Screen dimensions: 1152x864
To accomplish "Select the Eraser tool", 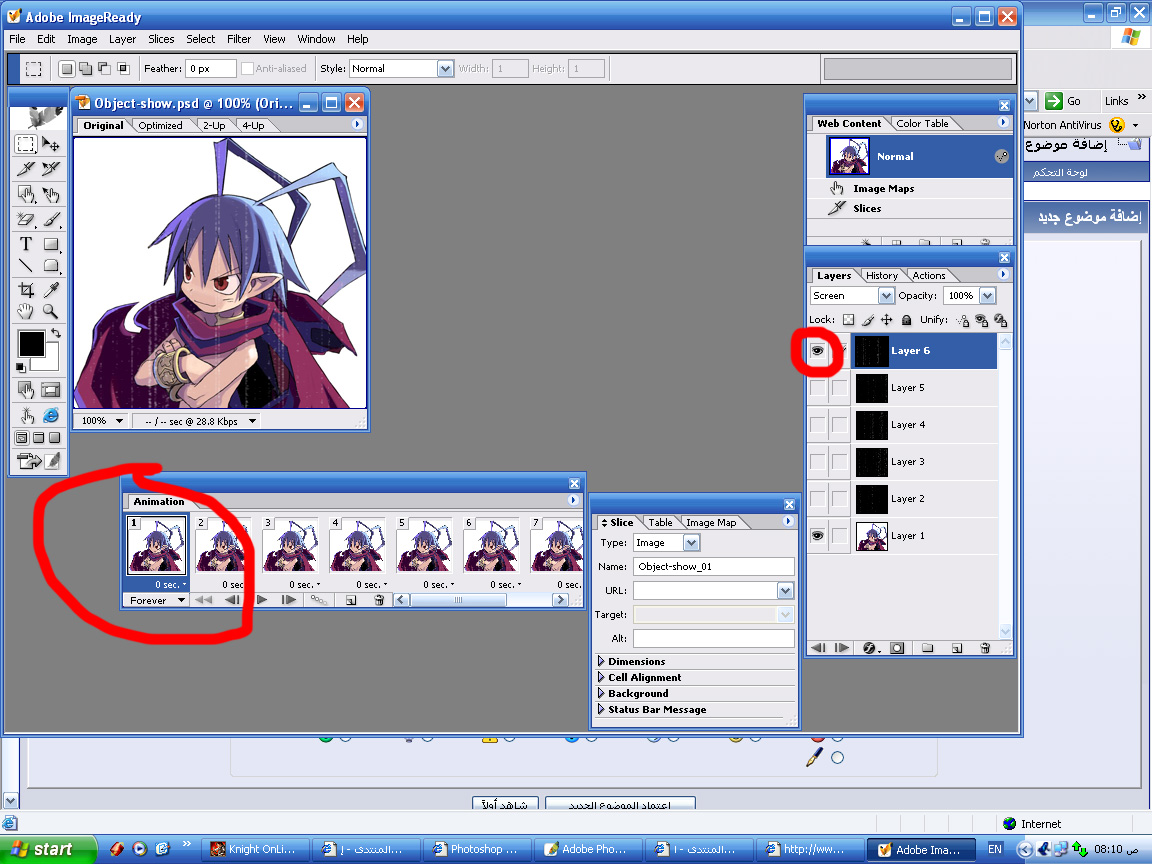I will pyautogui.click(x=27, y=219).
